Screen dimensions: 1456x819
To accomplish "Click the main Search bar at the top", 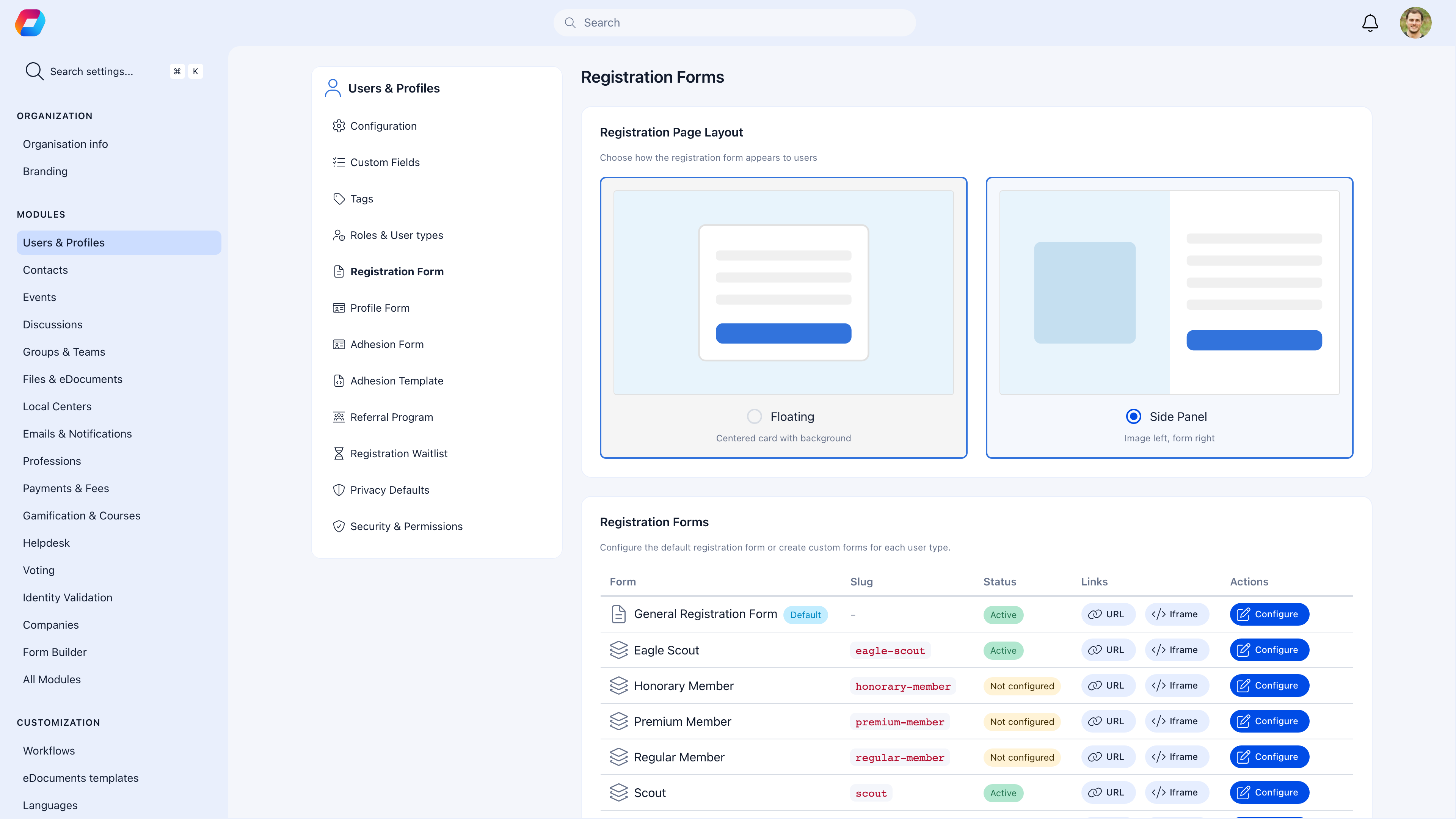I will [734, 23].
